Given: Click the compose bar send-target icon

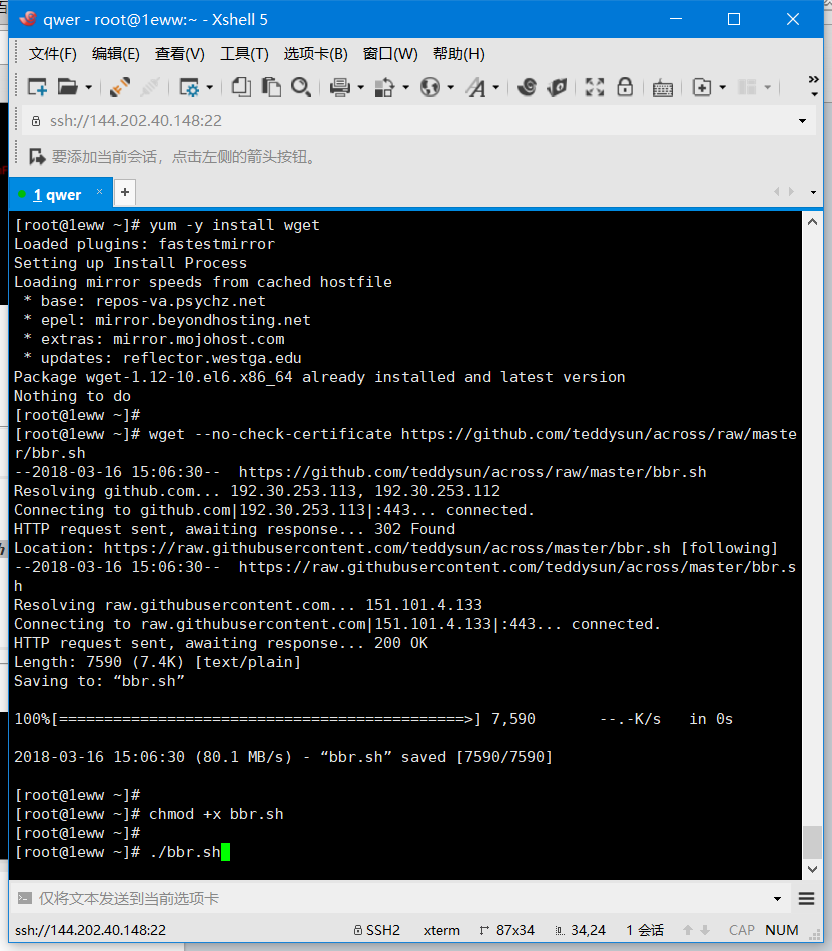Looking at the screenshot, I should click(x=24, y=898).
